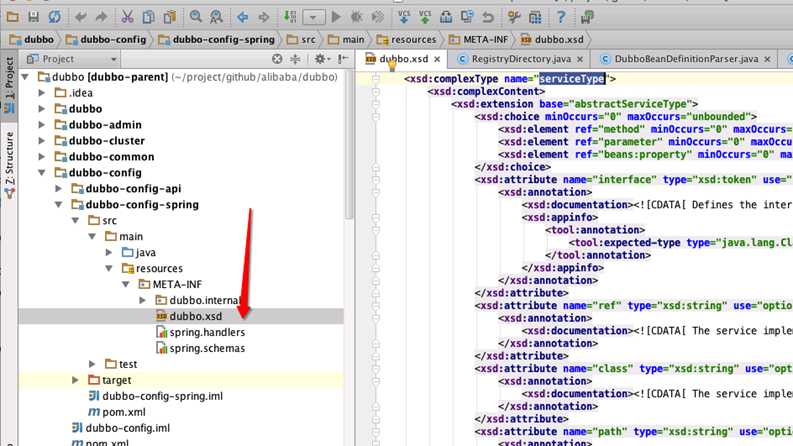Click collapse all icon in Project panel
The width and height of the screenshot is (793, 446).
pyautogui.click(x=295, y=59)
